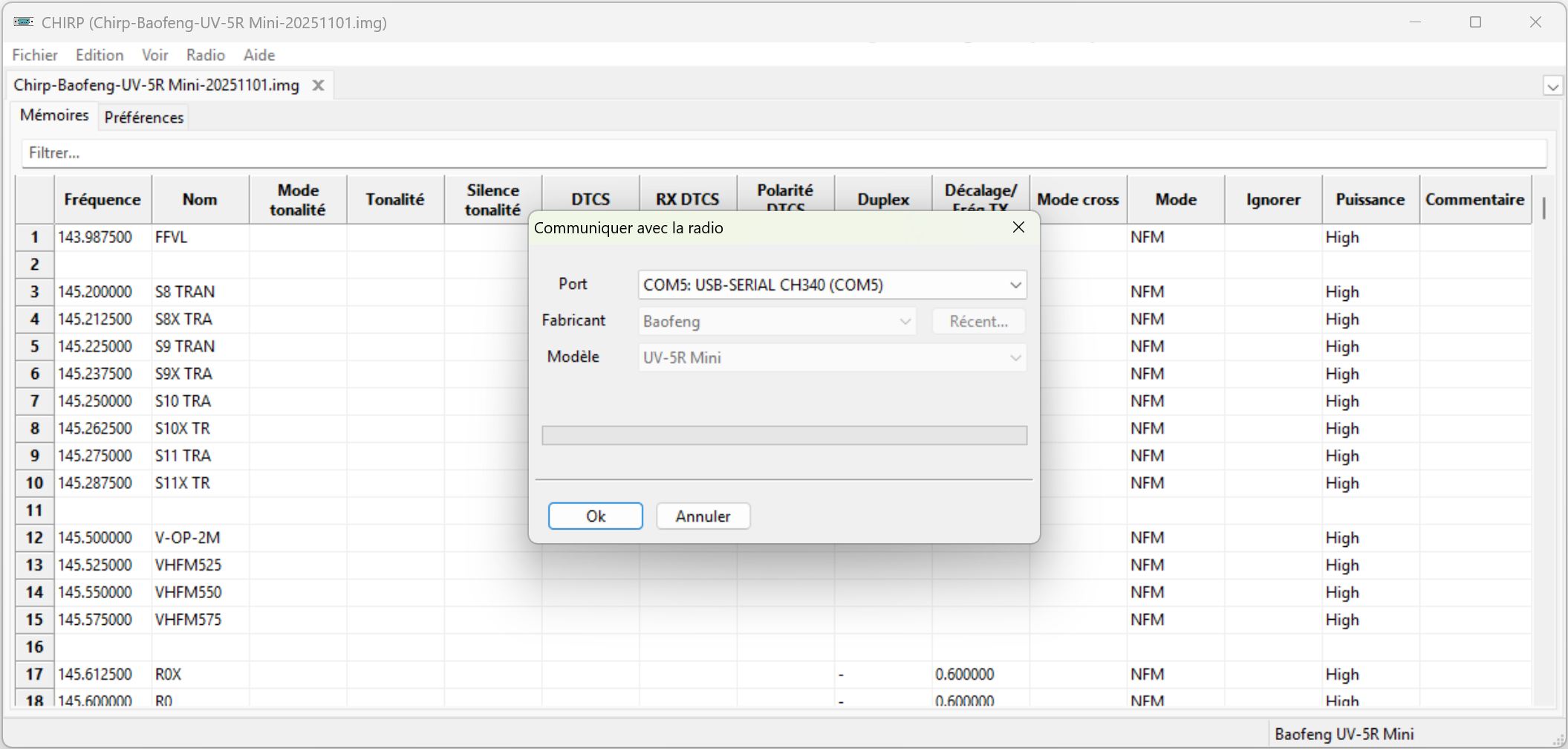Click the Ok button in dialog

tap(595, 516)
